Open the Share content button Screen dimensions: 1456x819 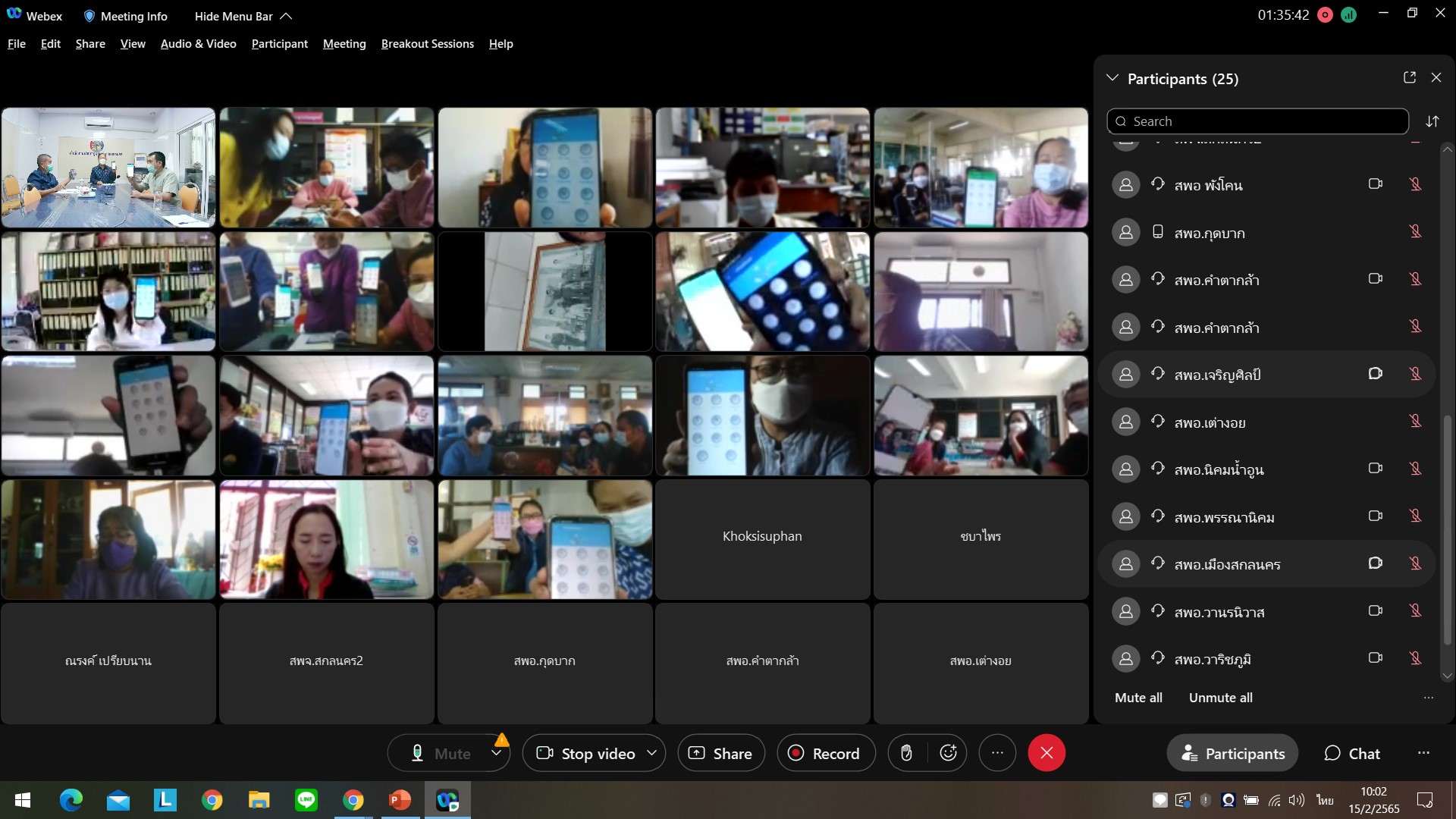(720, 753)
